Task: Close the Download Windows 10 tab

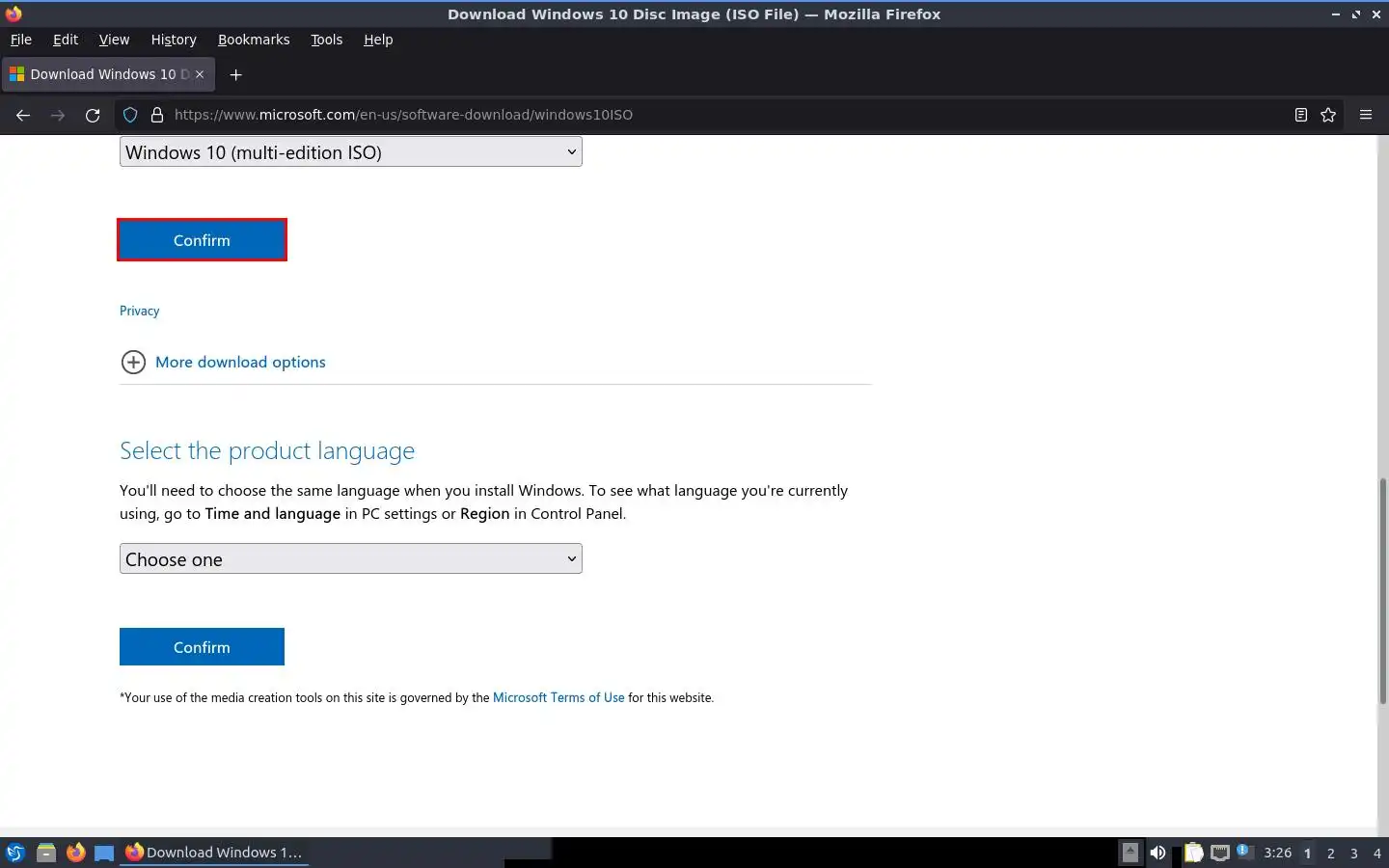Action: [x=200, y=74]
